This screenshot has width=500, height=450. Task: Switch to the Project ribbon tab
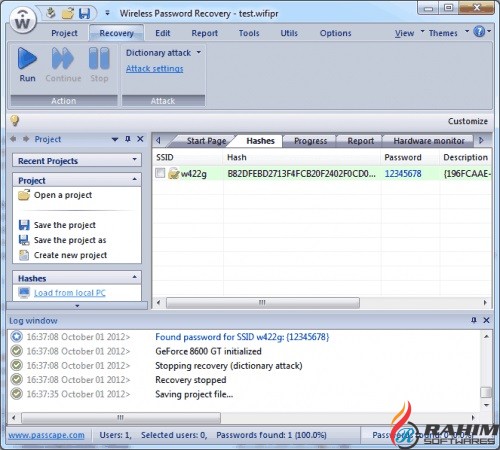point(64,33)
